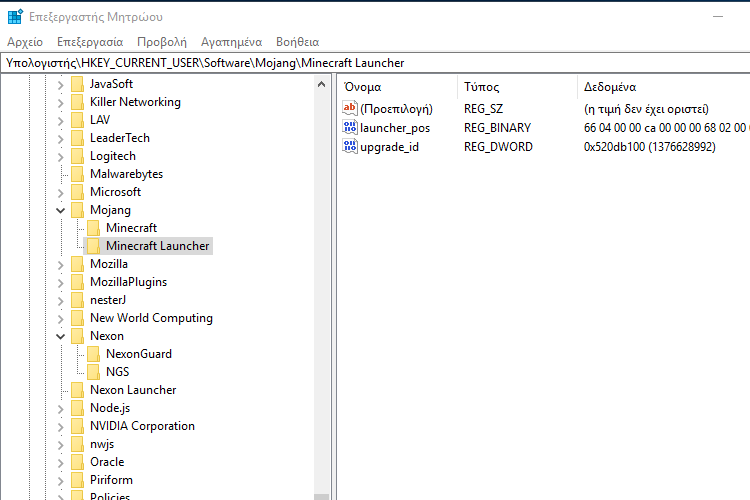
Task: Click the LAV folder icon
Action: coord(77,120)
